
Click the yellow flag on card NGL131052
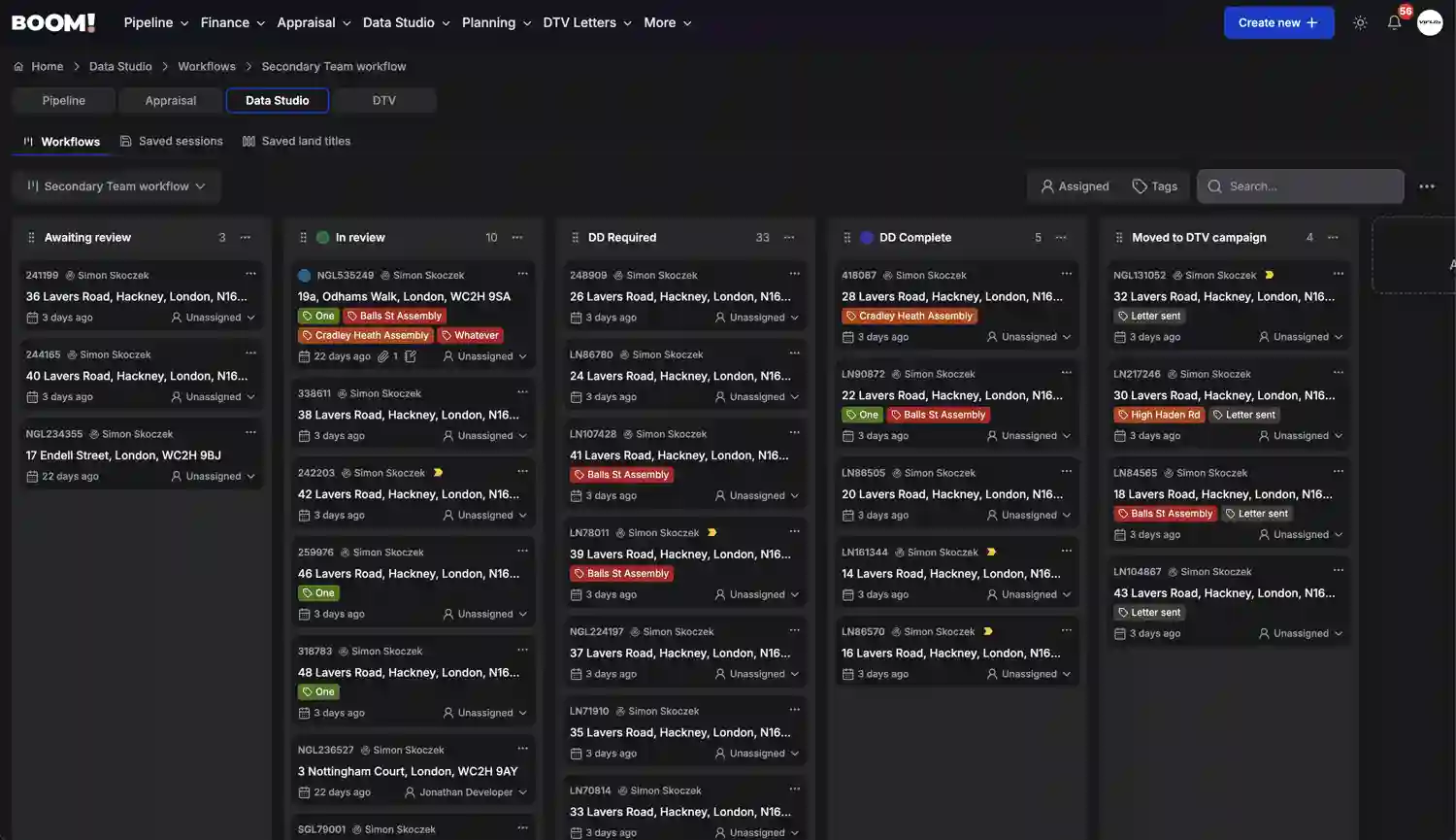[x=1269, y=275]
